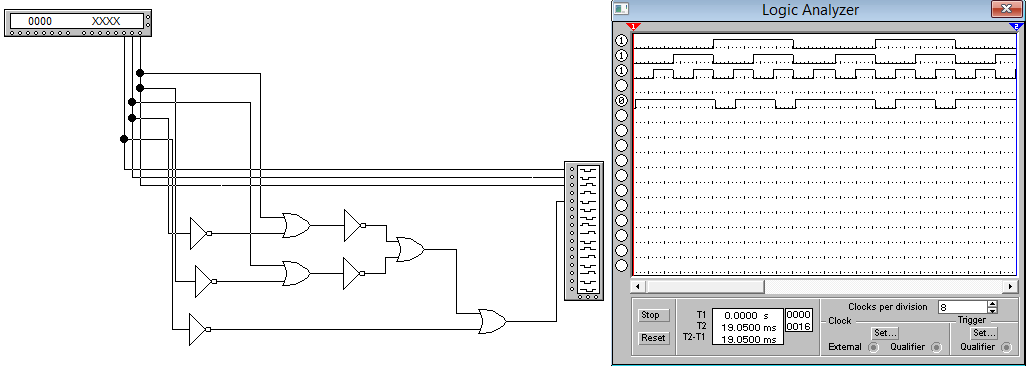Click the empty channel circle between 1 and 0 indicators
The image size is (1028, 369).
click(622, 86)
